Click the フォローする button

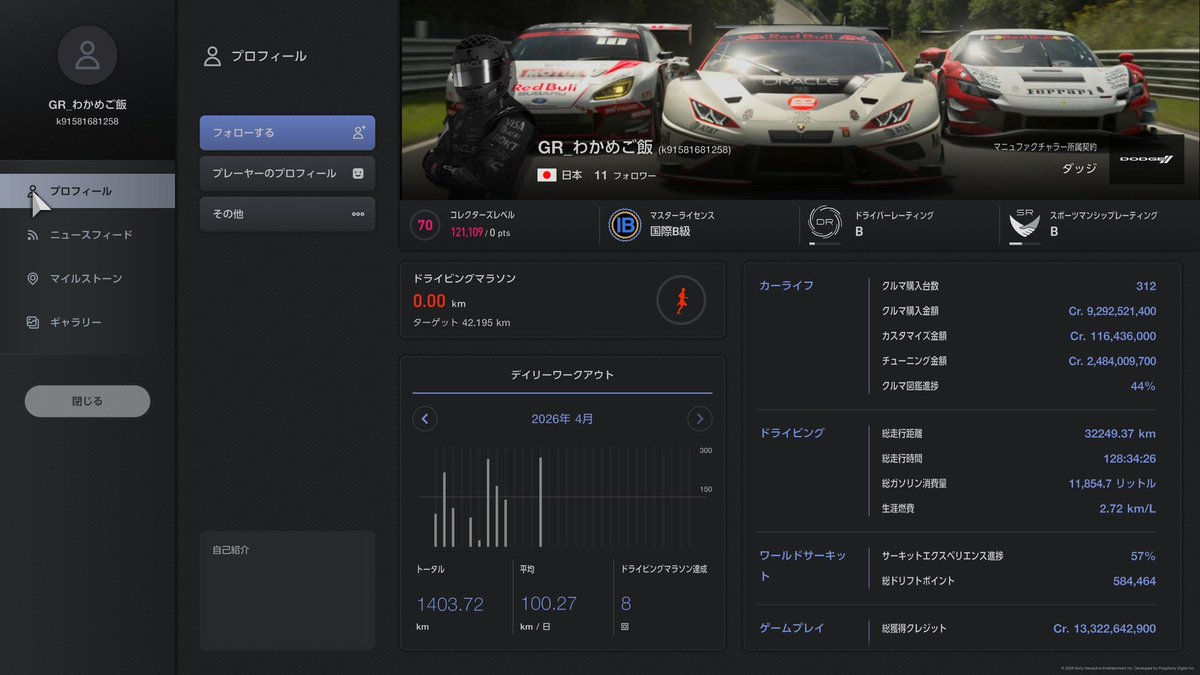pyautogui.click(x=287, y=132)
